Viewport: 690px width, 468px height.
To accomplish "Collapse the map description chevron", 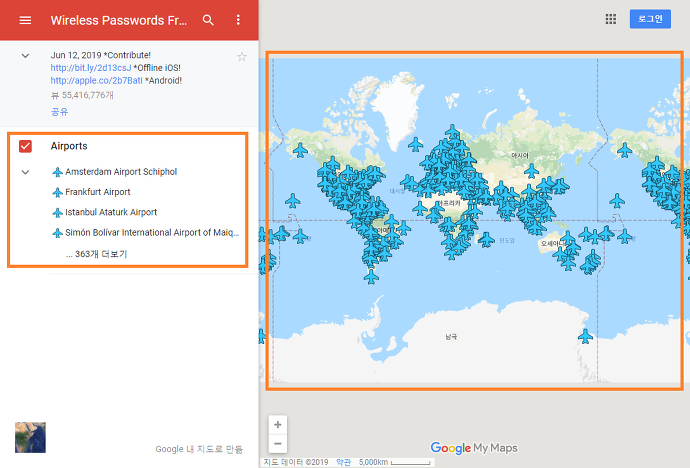I will point(26,56).
